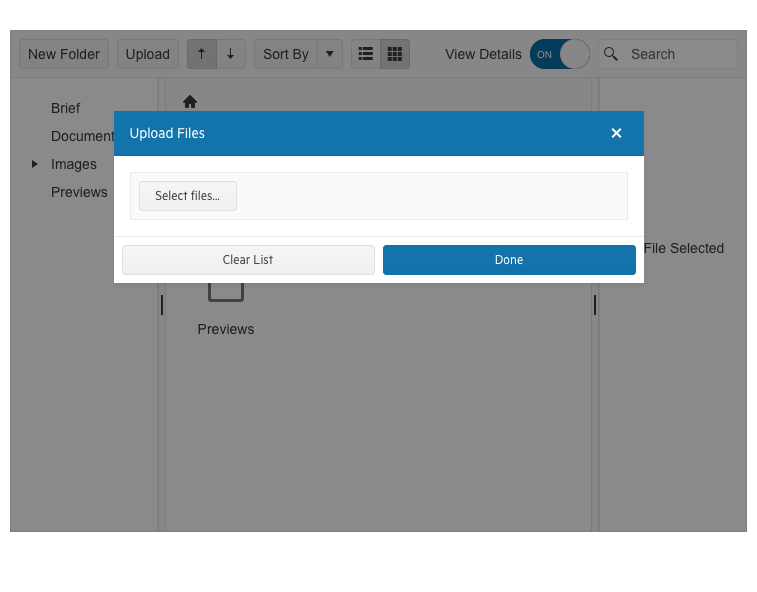Switch to list view

[x=366, y=54]
